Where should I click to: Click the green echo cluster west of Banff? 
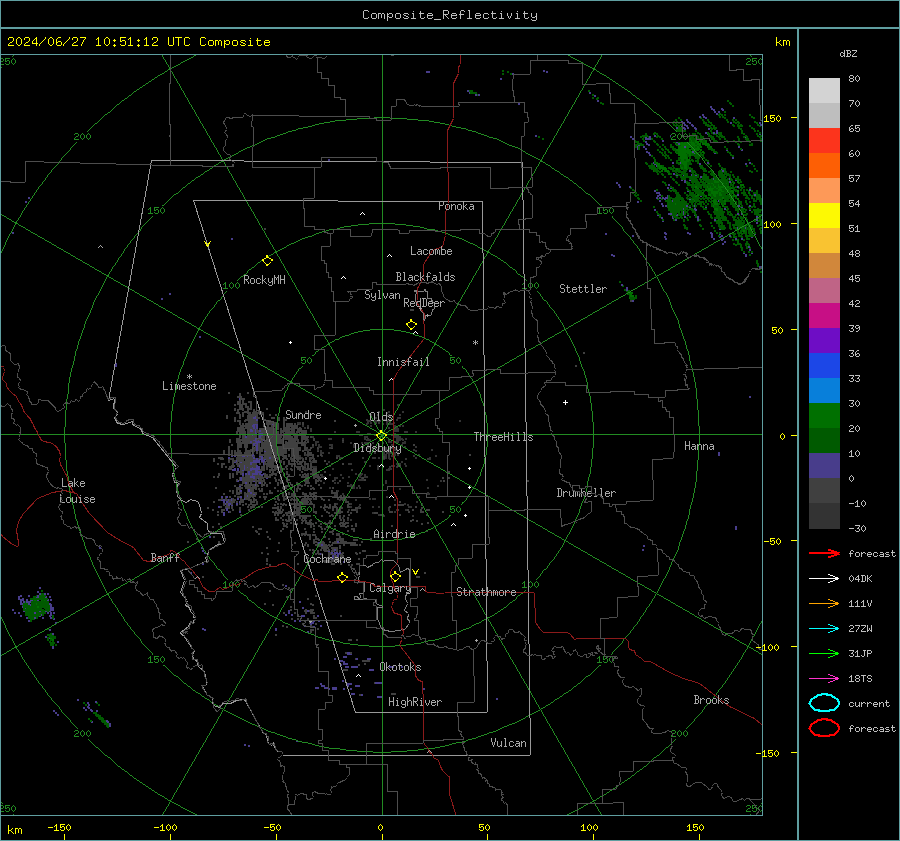click(36, 606)
